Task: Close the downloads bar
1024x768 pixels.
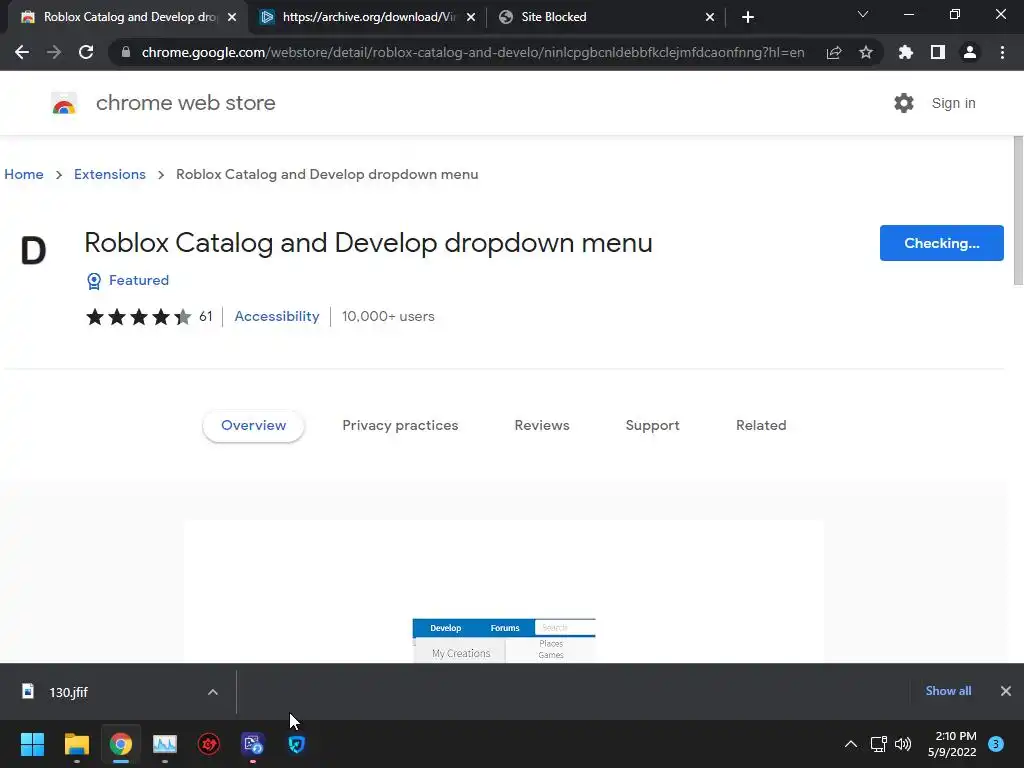Action: pyautogui.click(x=1006, y=691)
